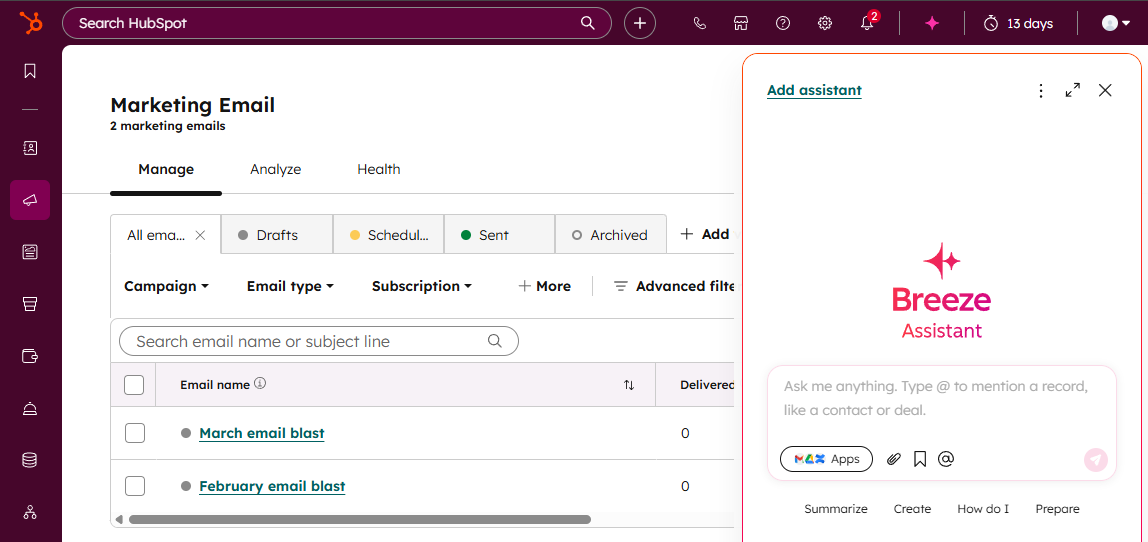Select the Drafts view tab
1148x542 pixels.
click(277, 234)
